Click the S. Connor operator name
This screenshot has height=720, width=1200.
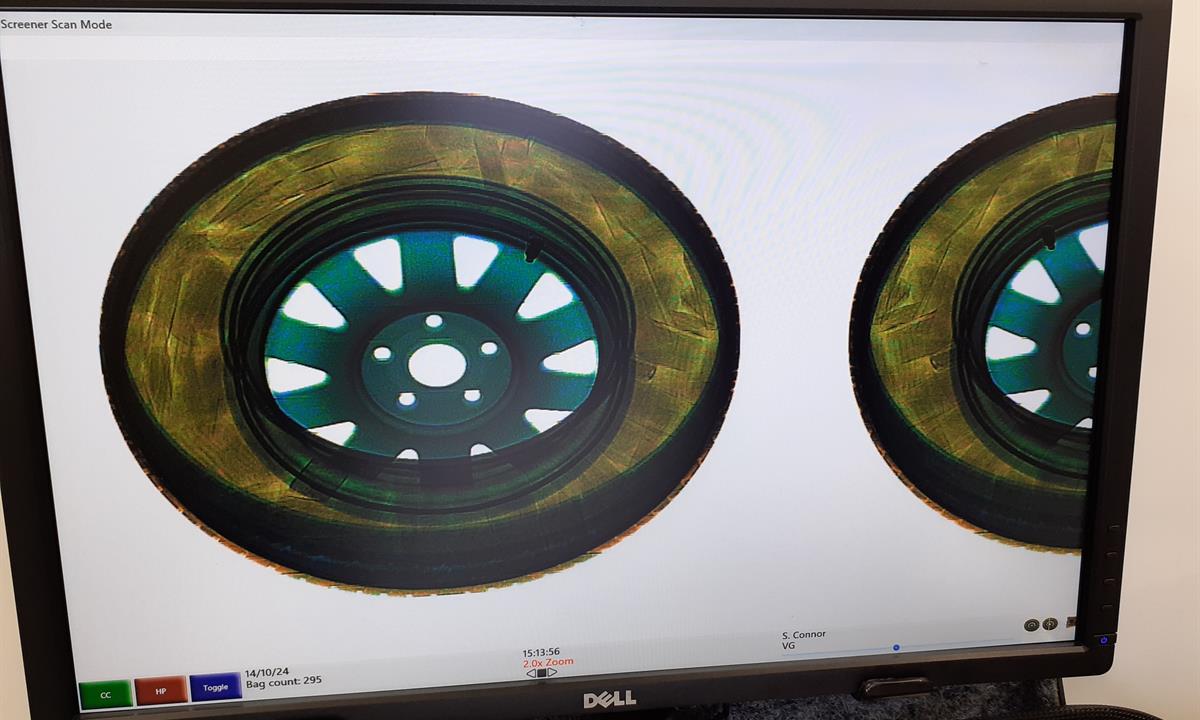[x=803, y=635]
